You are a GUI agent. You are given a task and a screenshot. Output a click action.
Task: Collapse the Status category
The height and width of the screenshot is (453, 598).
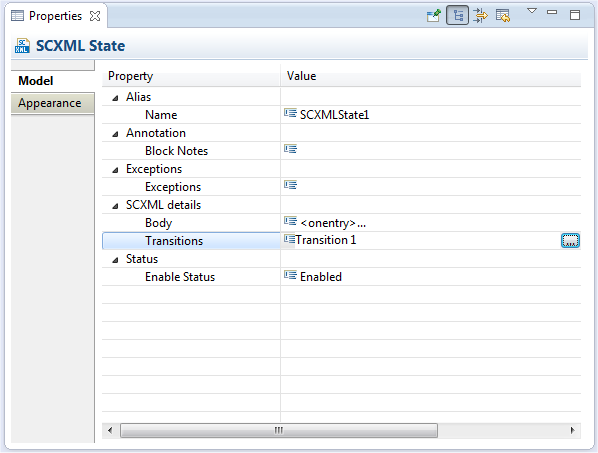click(115, 260)
